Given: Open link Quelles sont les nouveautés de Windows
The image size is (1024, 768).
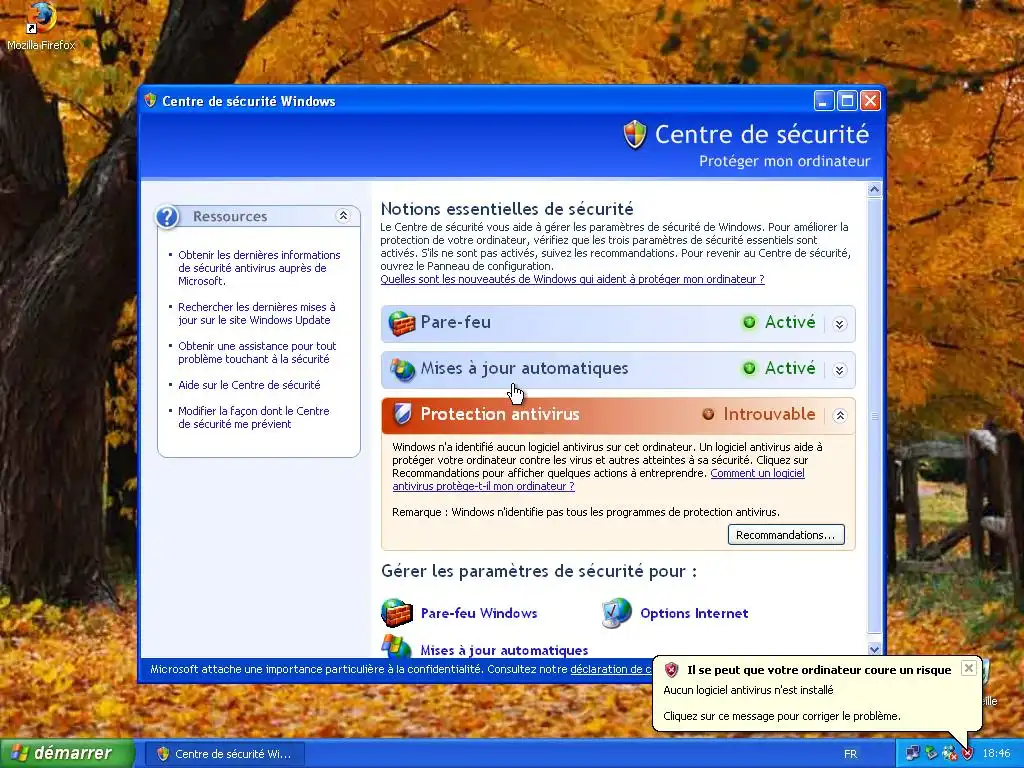Looking at the screenshot, I should click(x=572, y=279).
